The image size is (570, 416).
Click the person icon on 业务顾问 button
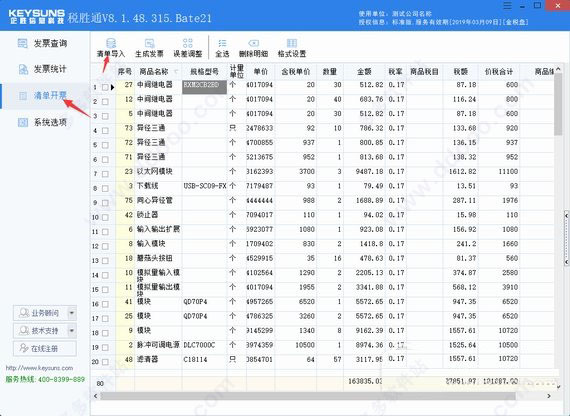pos(24,313)
